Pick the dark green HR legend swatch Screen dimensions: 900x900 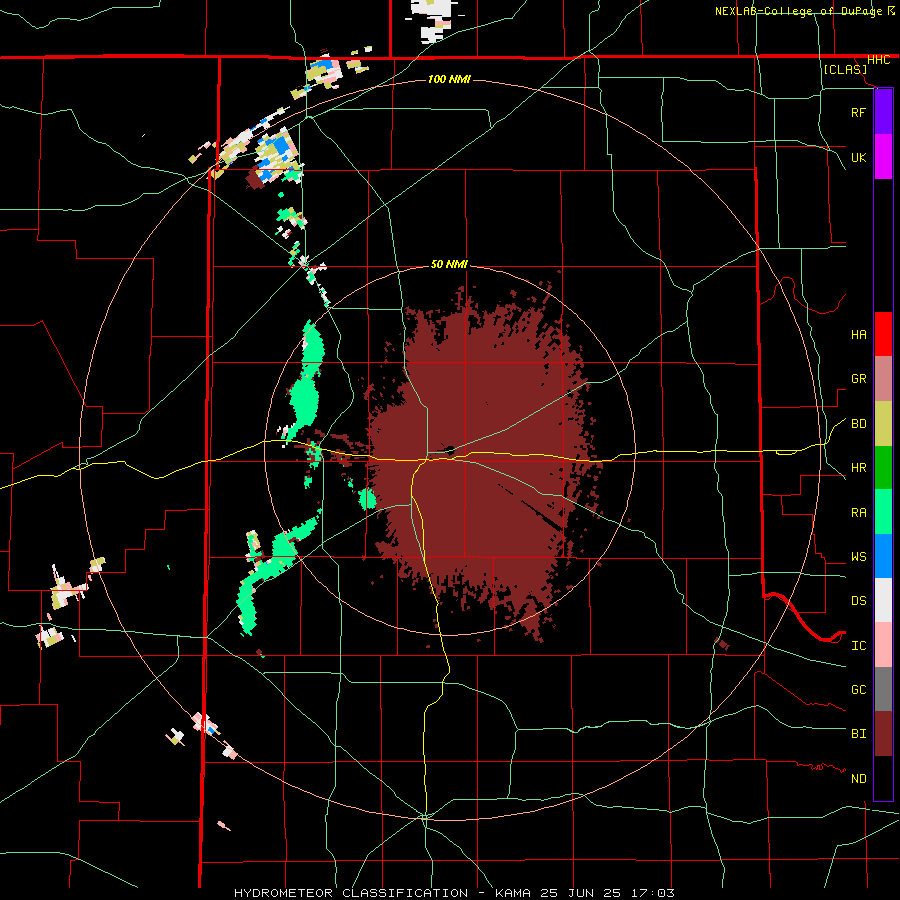click(x=883, y=467)
